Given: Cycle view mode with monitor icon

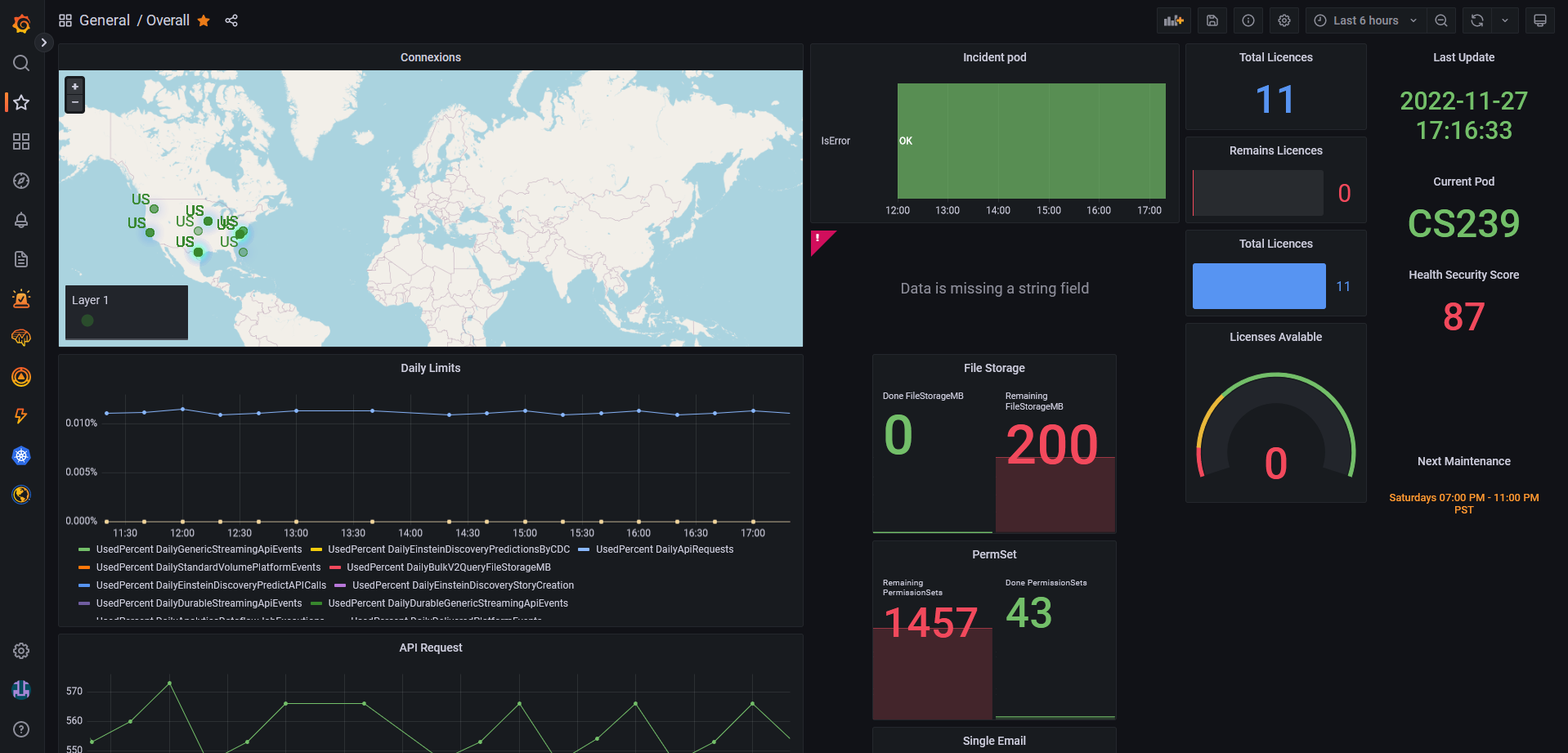Looking at the screenshot, I should [x=1540, y=20].
